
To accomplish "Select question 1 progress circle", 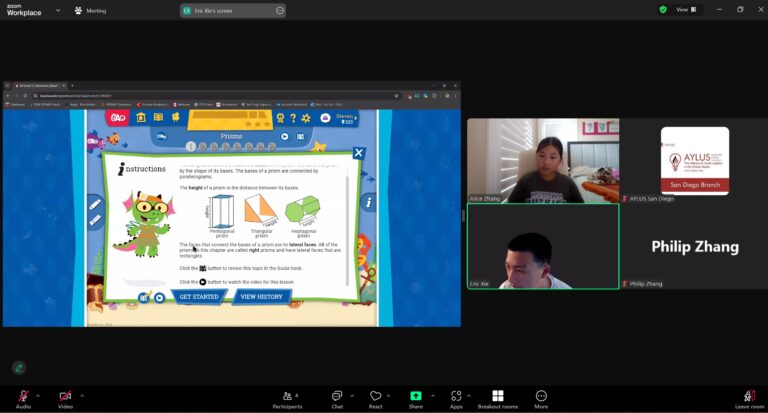I will tap(191, 146).
